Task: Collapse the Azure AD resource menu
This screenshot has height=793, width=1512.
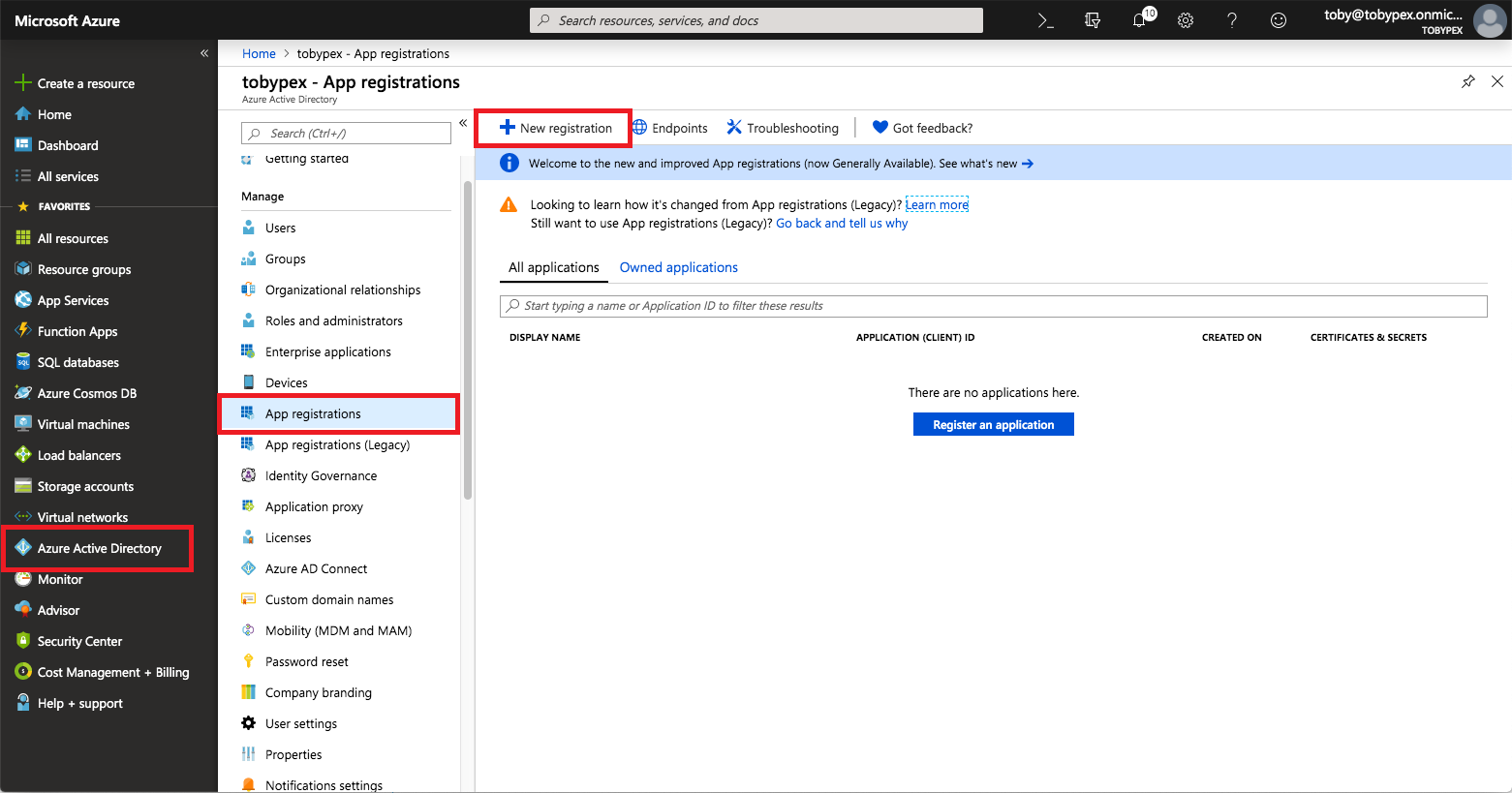Action: click(x=463, y=123)
